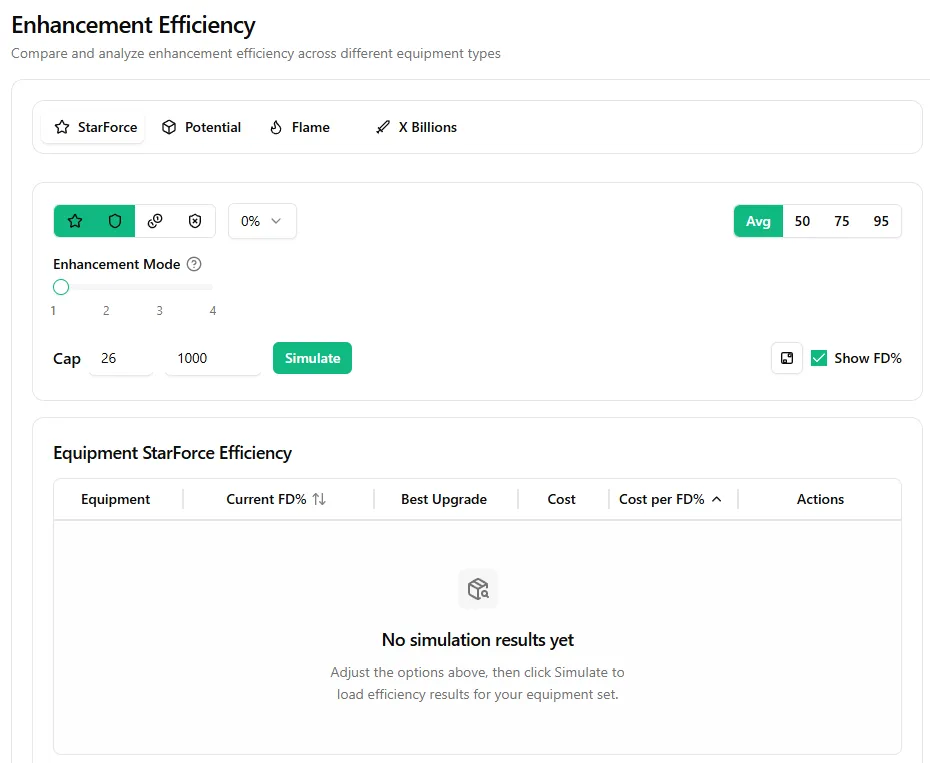This screenshot has width=930, height=763.
Task: Click the Simulate button
Action: [312, 358]
